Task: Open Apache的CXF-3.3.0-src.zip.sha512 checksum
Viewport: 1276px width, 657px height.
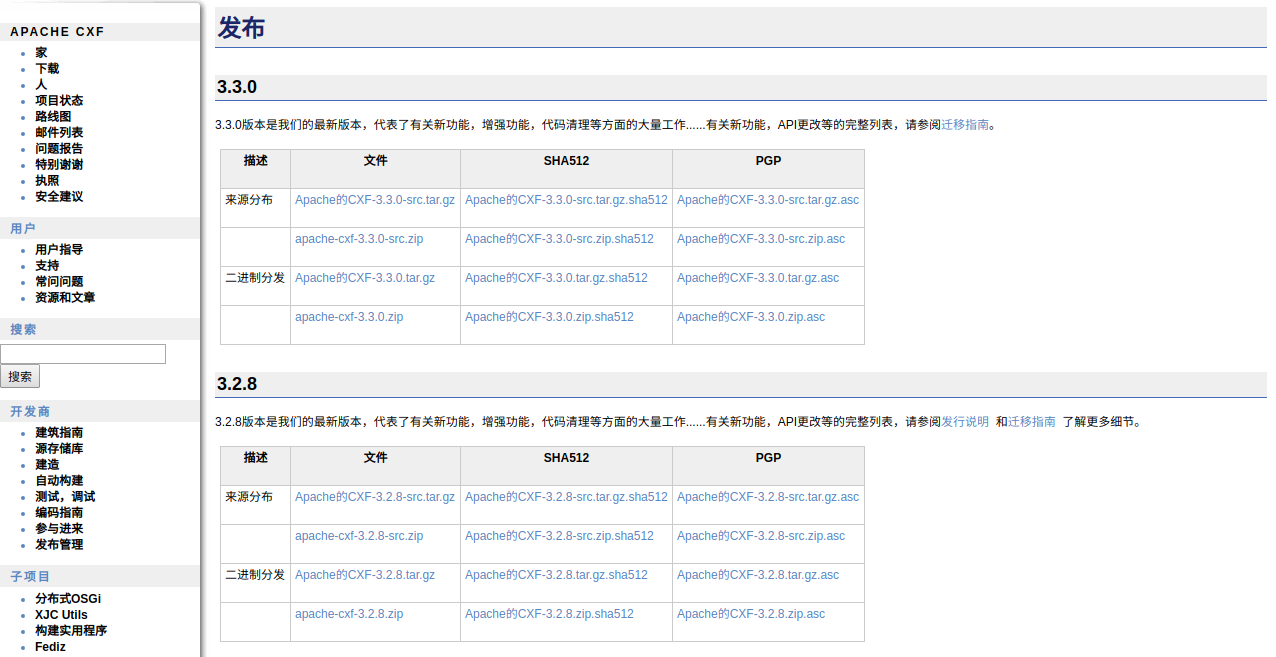Action: (559, 239)
